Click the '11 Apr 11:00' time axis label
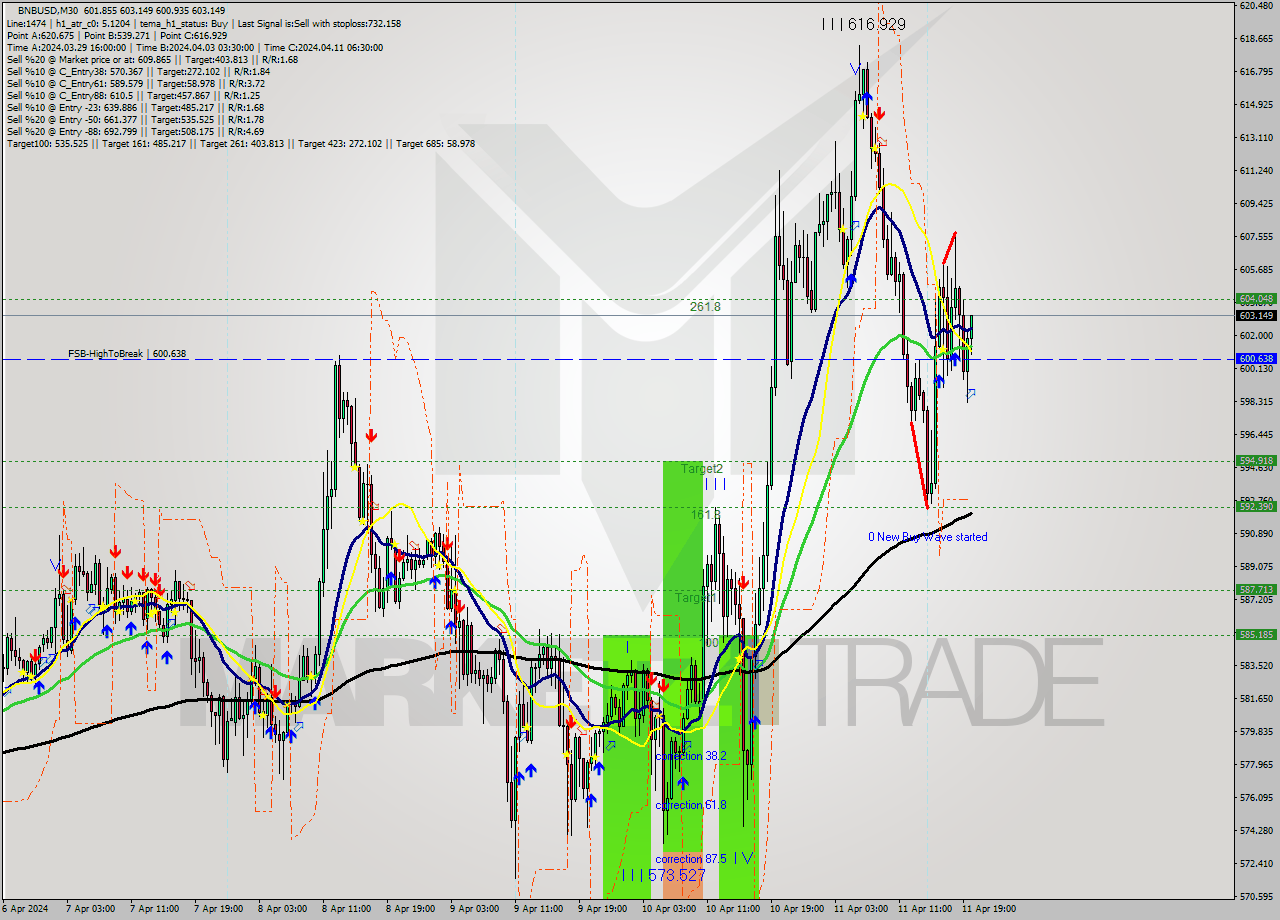This screenshot has width=1280, height=920. 925,909
